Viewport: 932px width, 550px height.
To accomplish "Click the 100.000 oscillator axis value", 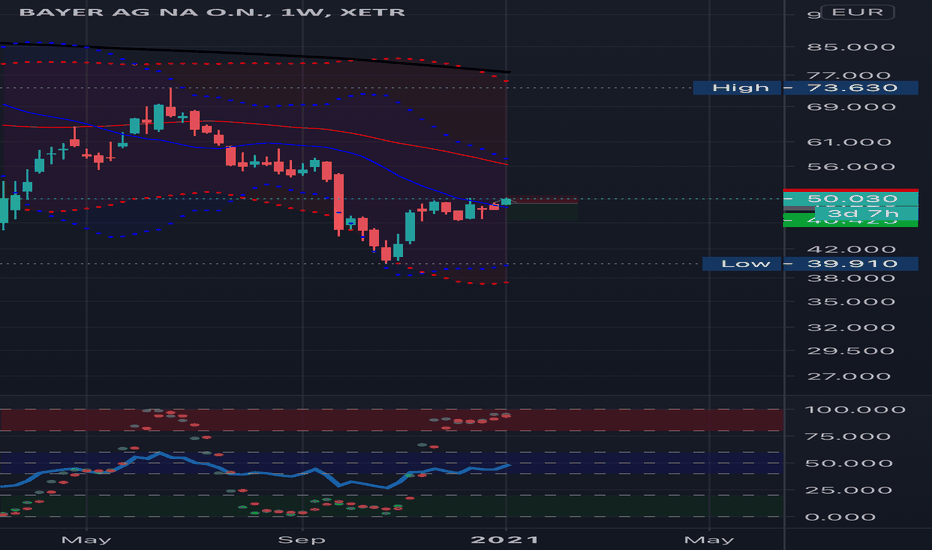I will (x=855, y=410).
